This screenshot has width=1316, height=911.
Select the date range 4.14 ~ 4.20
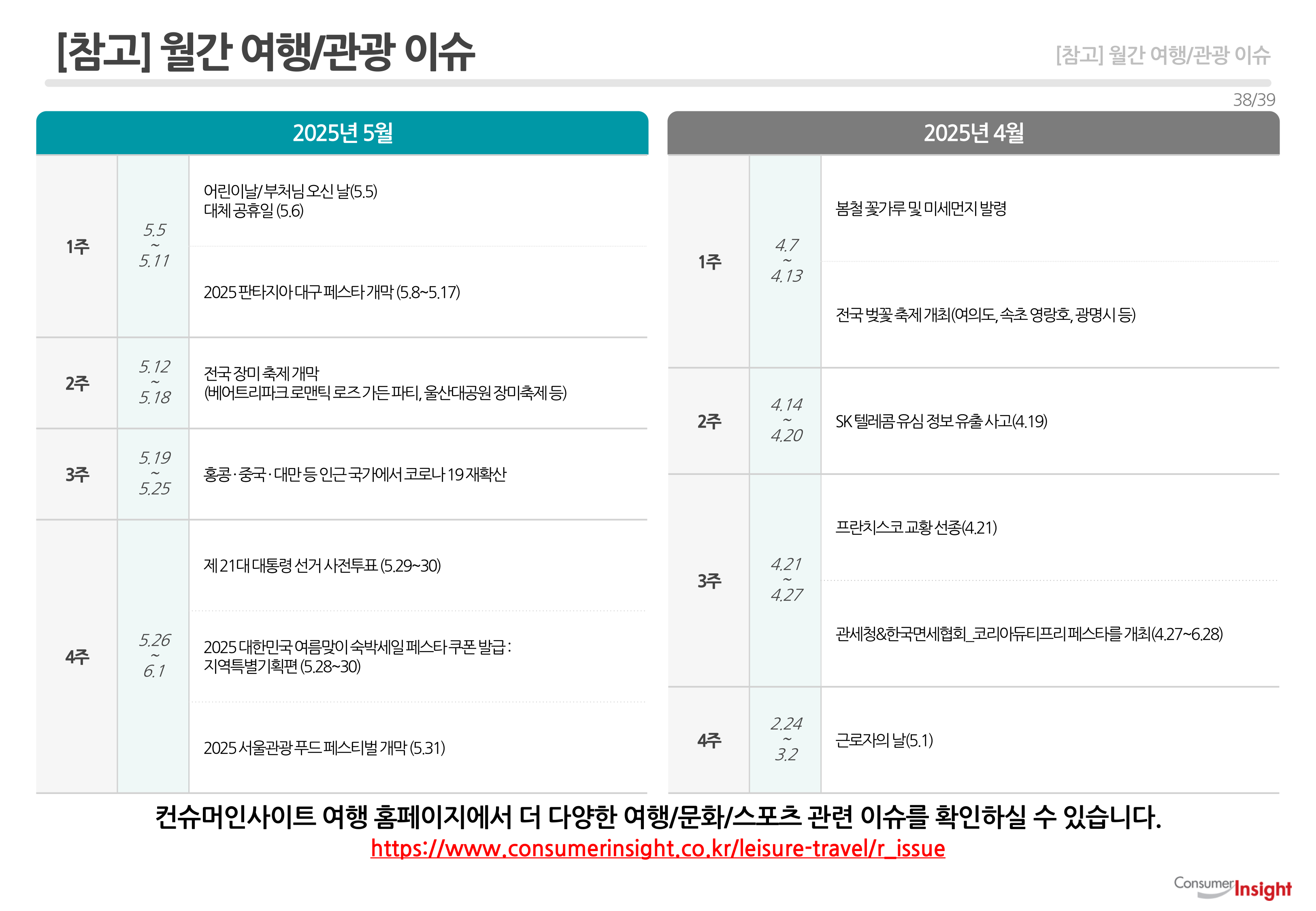786,420
